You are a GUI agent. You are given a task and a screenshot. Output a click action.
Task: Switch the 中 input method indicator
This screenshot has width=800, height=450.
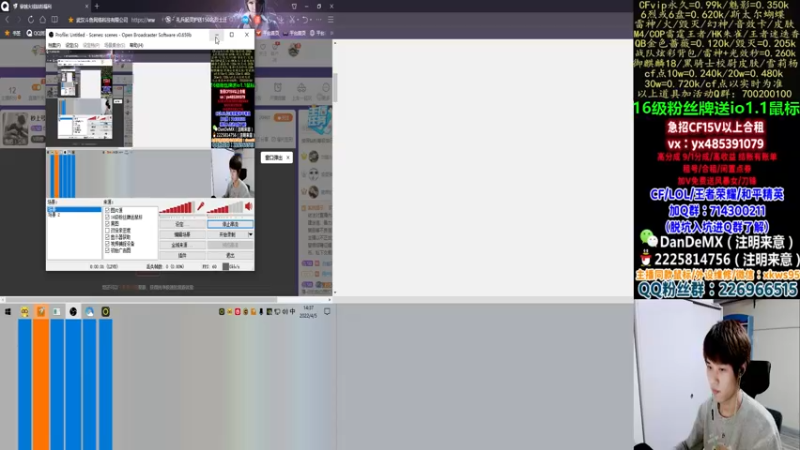pos(292,311)
